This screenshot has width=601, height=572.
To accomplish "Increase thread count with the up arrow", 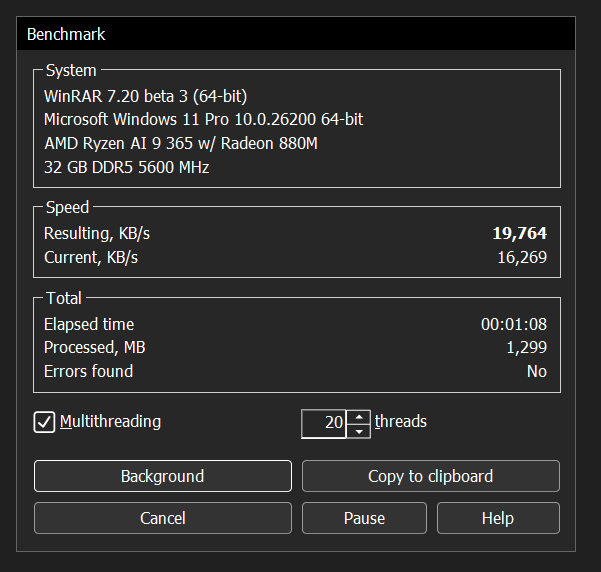I will (x=359, y=416).
